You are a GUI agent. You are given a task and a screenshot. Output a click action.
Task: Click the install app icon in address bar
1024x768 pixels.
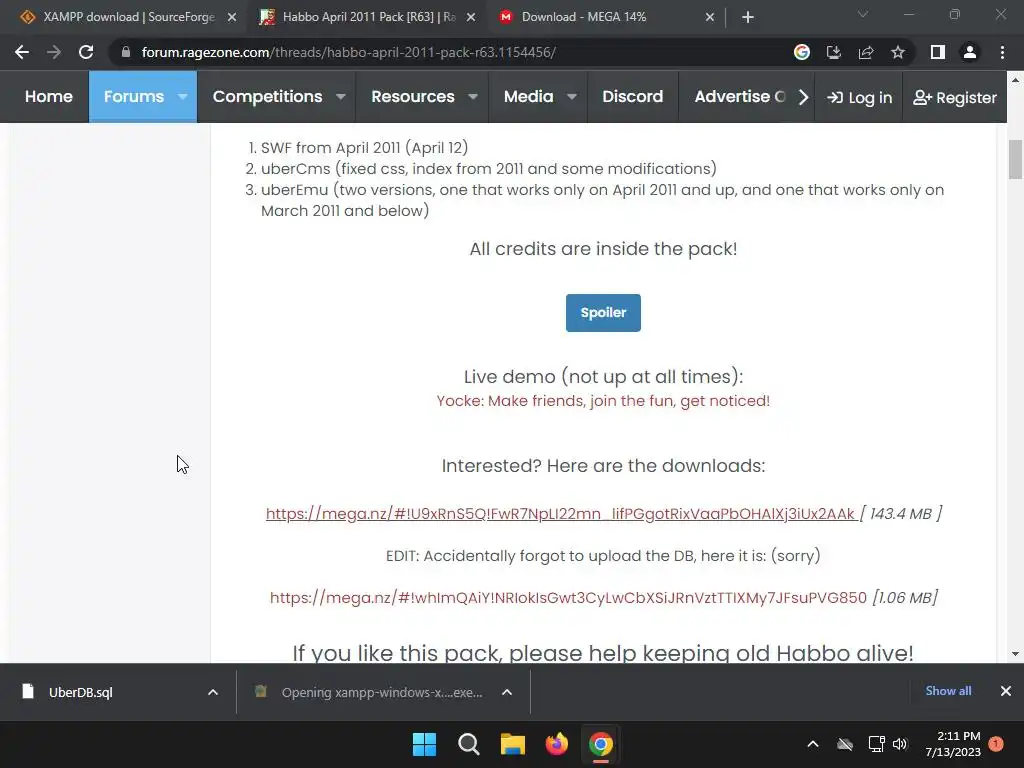(834, 52)
